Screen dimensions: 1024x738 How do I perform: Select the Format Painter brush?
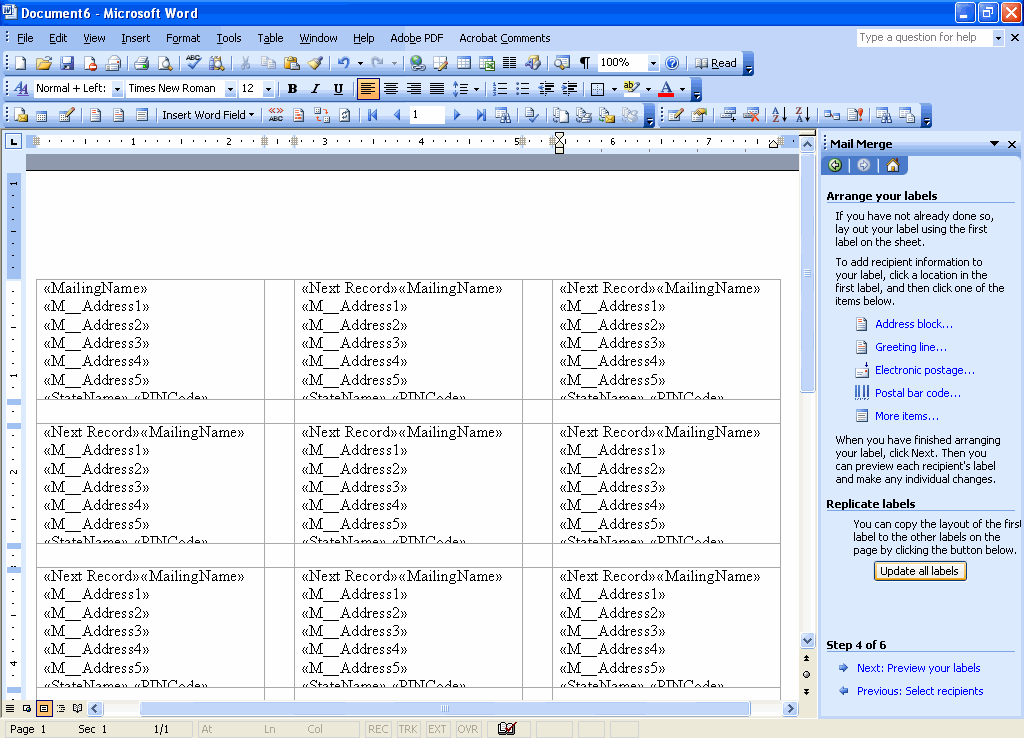(x=315, y=63)
